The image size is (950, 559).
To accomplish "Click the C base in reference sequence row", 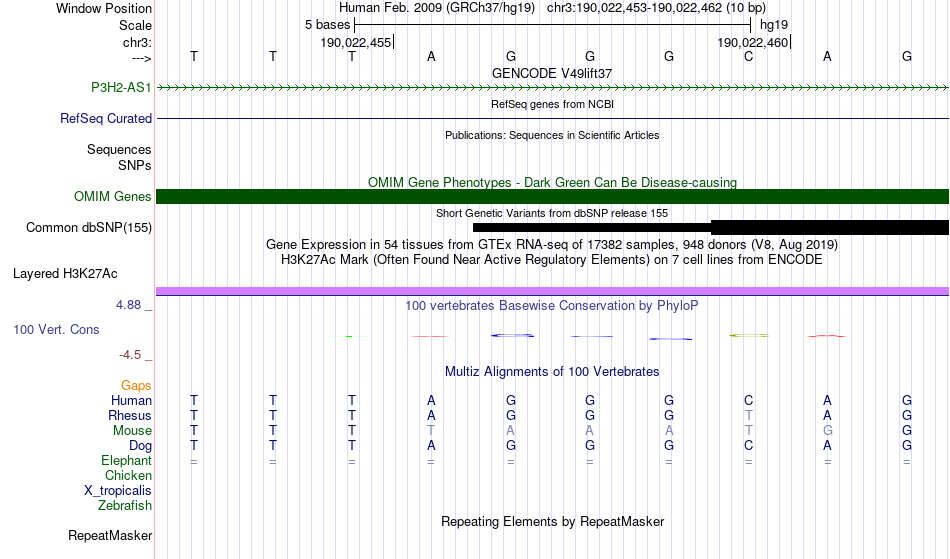I will (748, 56).
